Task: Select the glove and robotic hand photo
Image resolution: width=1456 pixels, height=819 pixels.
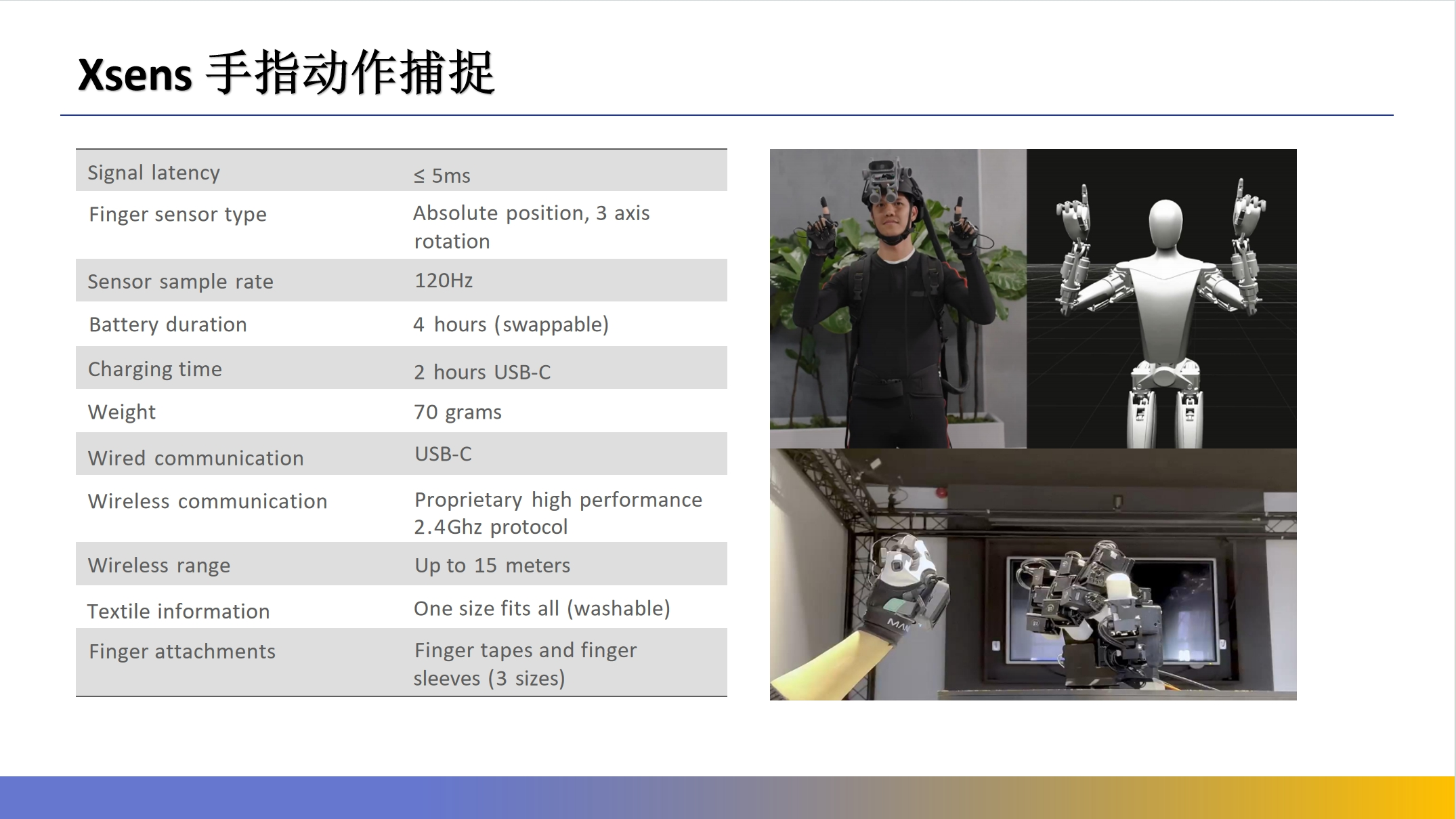Action: [1033, 574]
